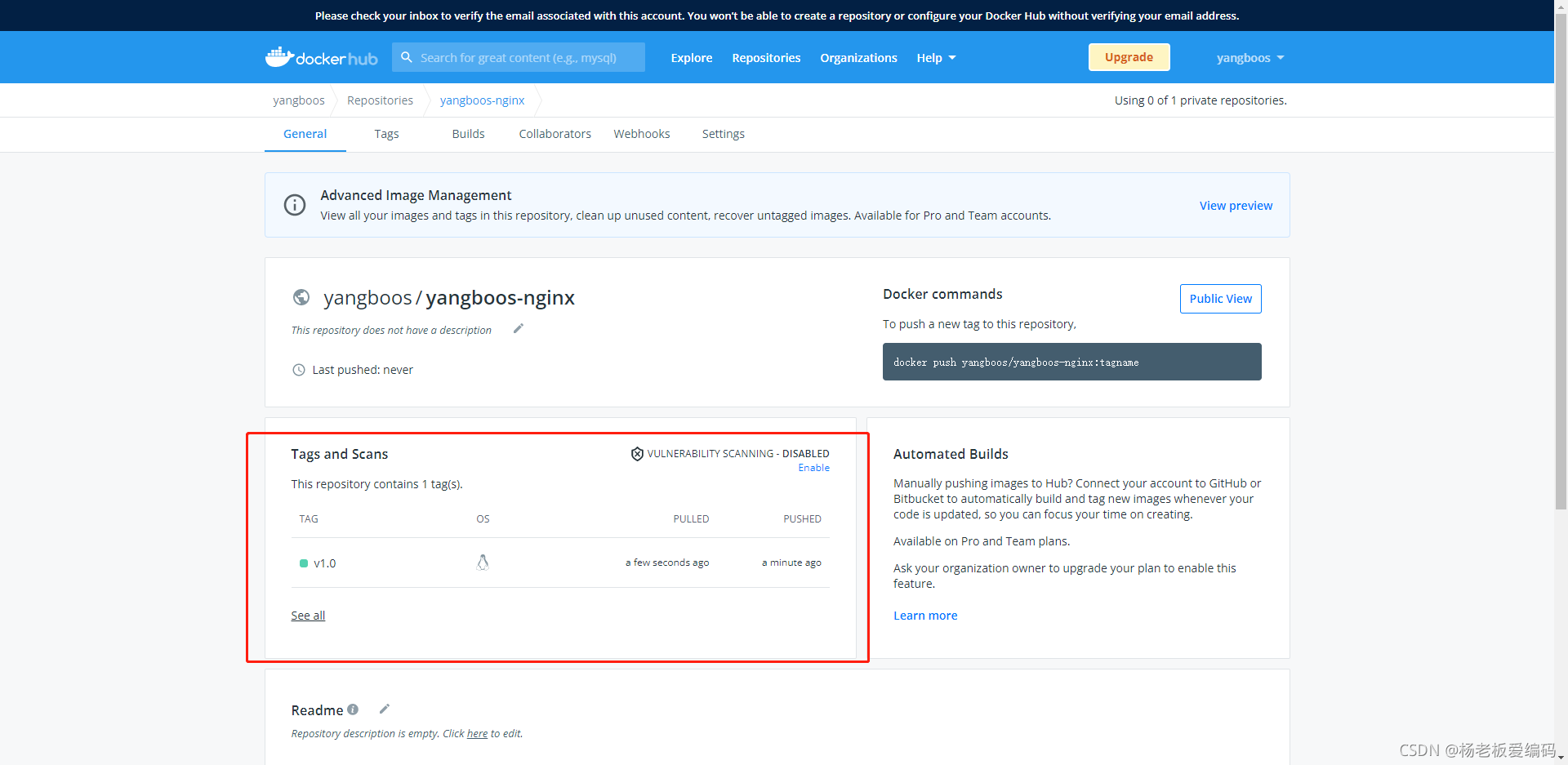Click the Docker Hub whale logo
Viewport: 1568px width, 765px height.
pyautogui.click(x=321, y=57)
